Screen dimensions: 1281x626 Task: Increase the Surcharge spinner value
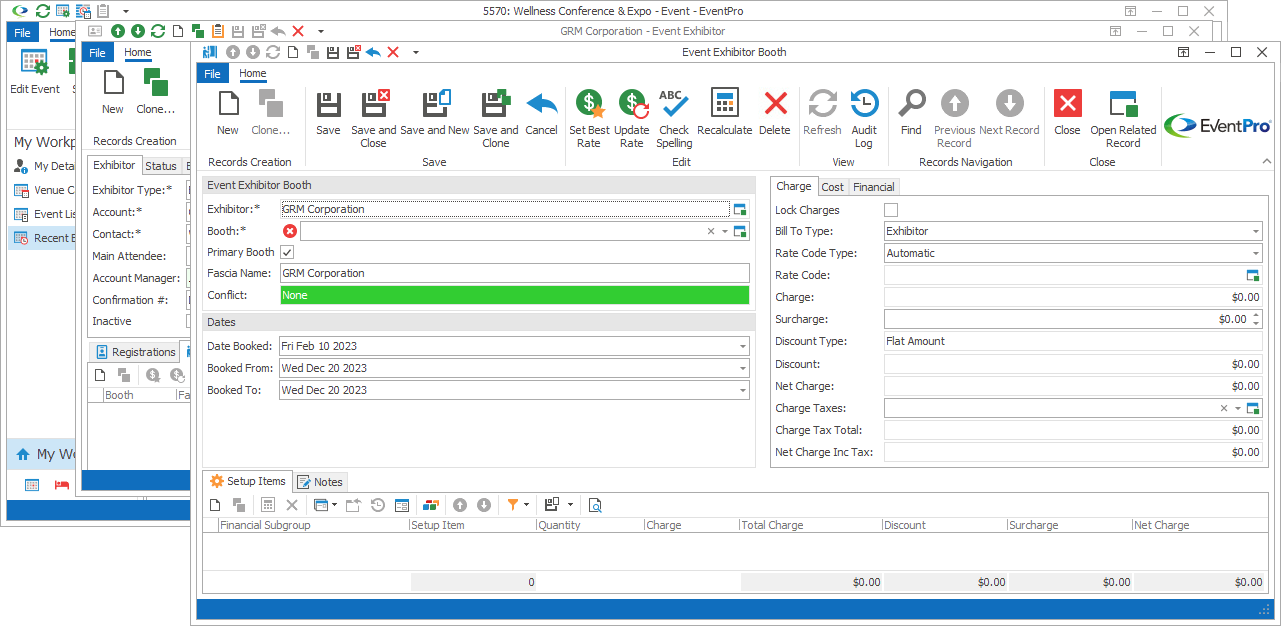pyautogui.click(x=1257, y=315)
